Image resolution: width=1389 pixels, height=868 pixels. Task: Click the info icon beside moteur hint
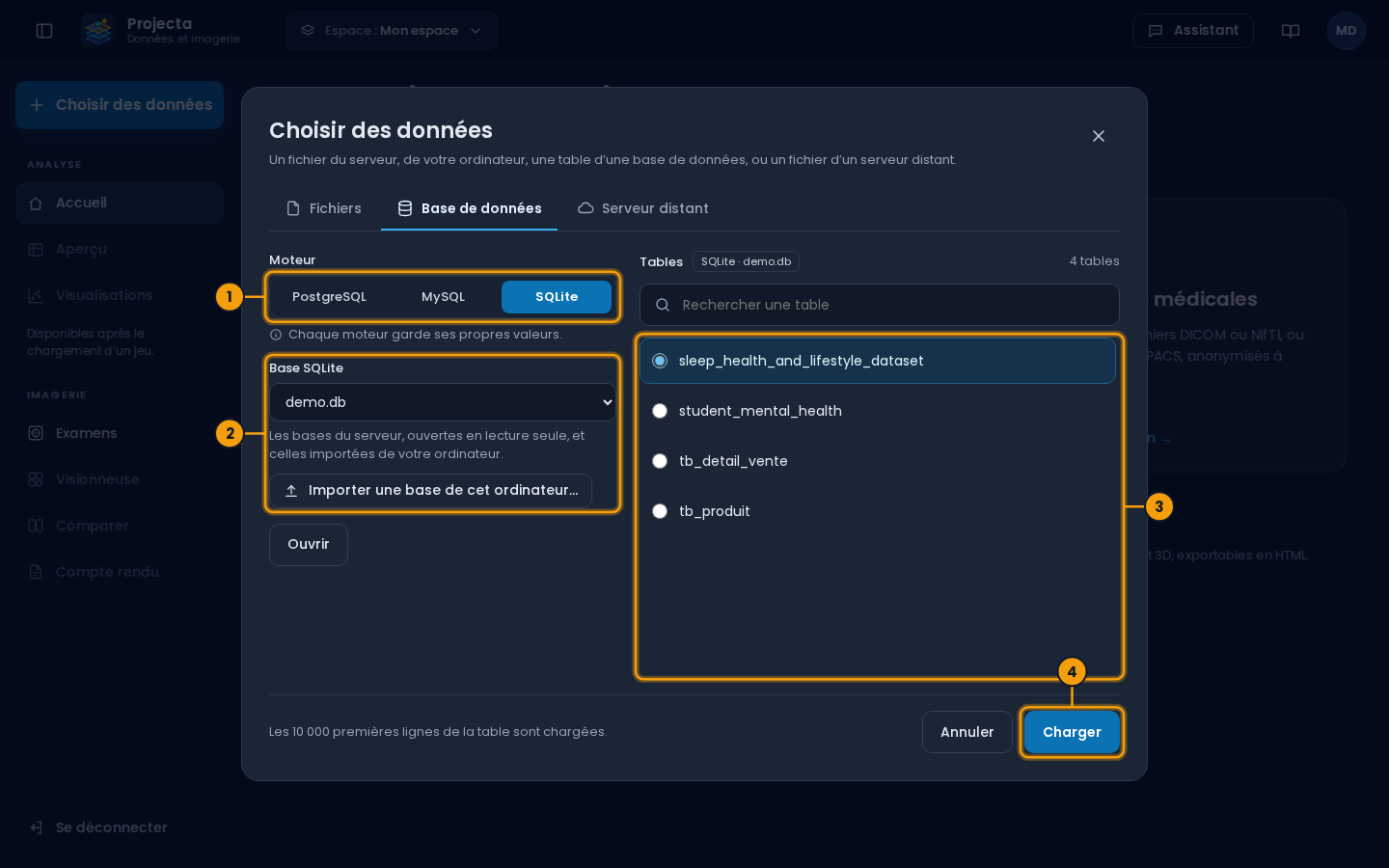pyautogui.click(x=276, y=335)
